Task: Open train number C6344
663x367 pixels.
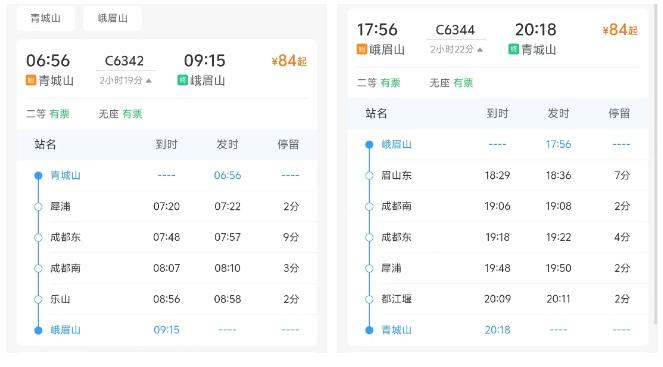Action: 455,30
